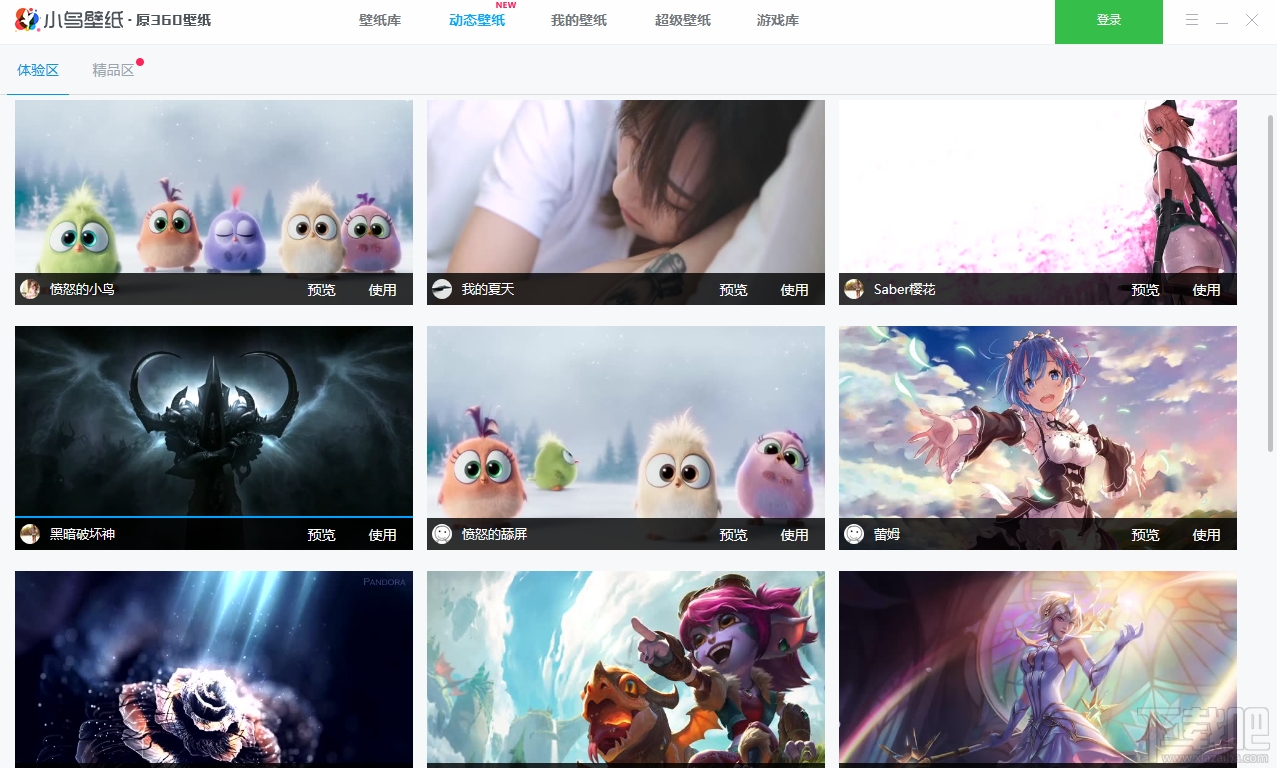Click the 小鸟壁纸 bird logo icon
Screen dimensions: 1277x768
(27, 20)
